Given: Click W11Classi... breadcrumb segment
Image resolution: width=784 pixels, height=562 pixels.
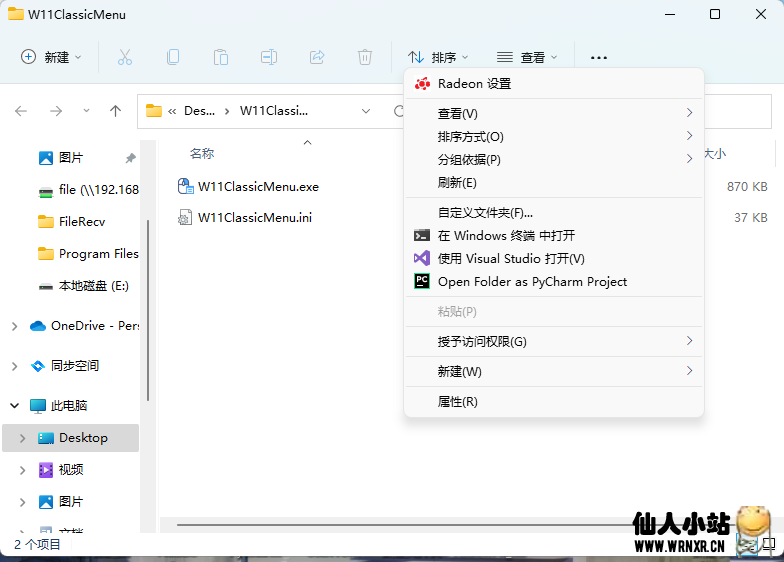Looking at the screenshot, I should coord(274,110).
